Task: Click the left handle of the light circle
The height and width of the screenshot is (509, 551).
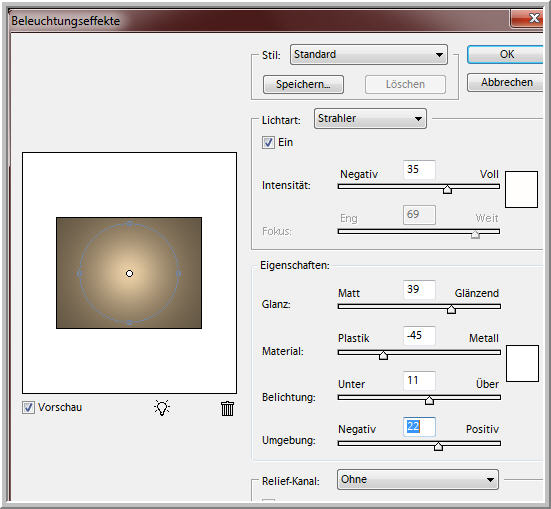Action: point(79,273)
